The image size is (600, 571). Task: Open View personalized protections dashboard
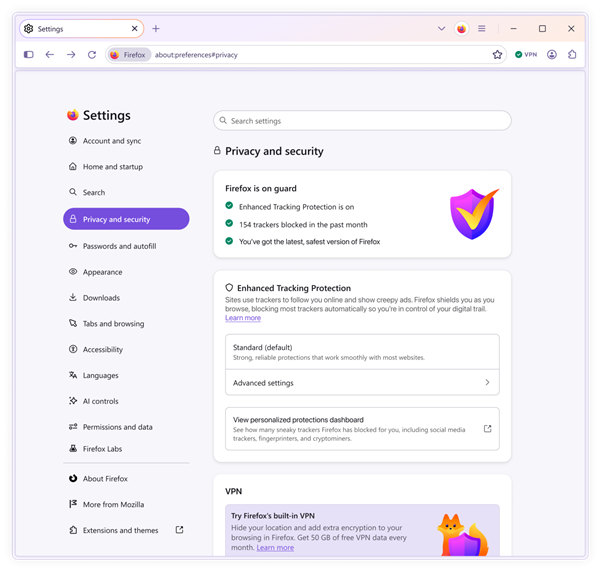362,429
